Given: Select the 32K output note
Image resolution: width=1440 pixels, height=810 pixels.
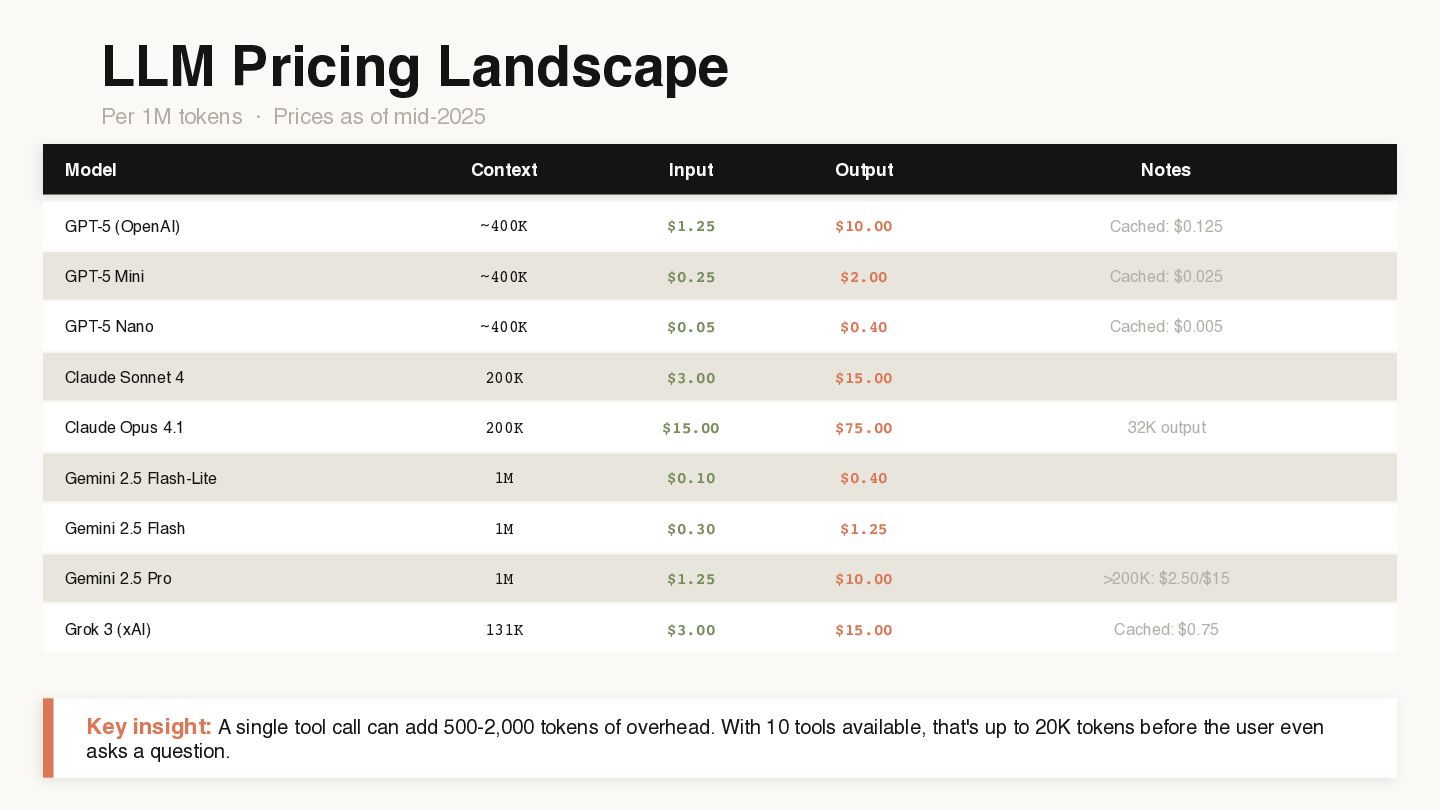Looking at the screenshot, I should click(x=1166, y=427).
